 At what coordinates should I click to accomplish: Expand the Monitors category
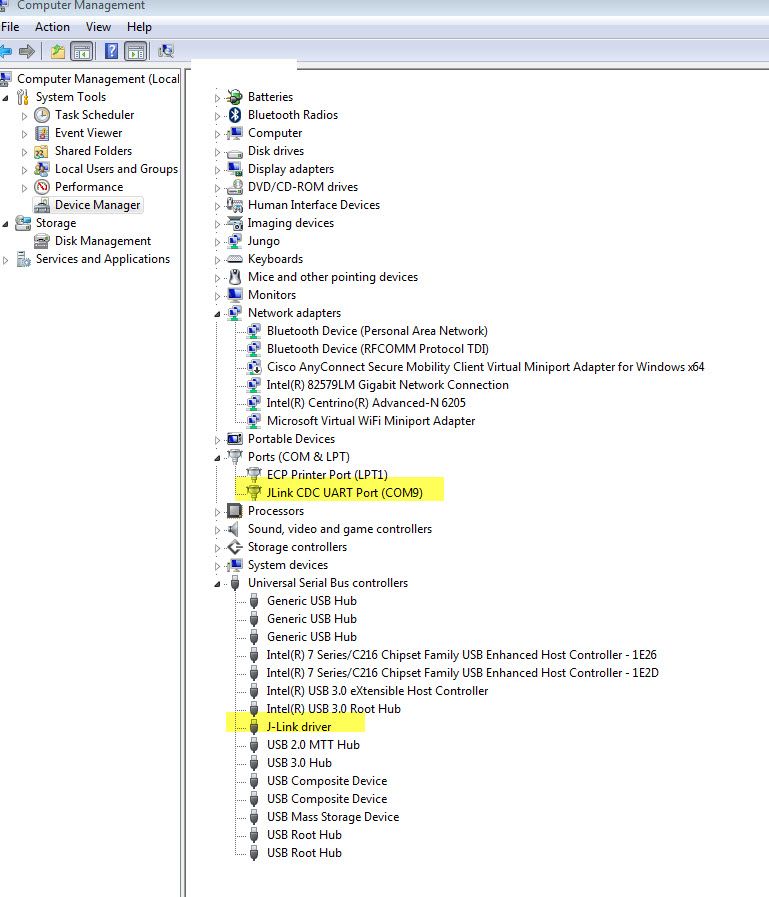click(x=217, y=296)
